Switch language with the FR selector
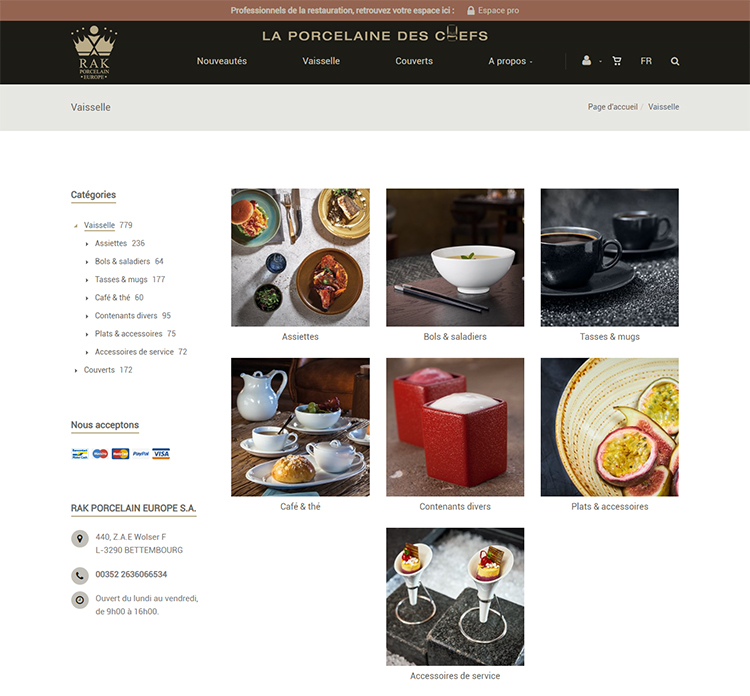 (646, 61)
